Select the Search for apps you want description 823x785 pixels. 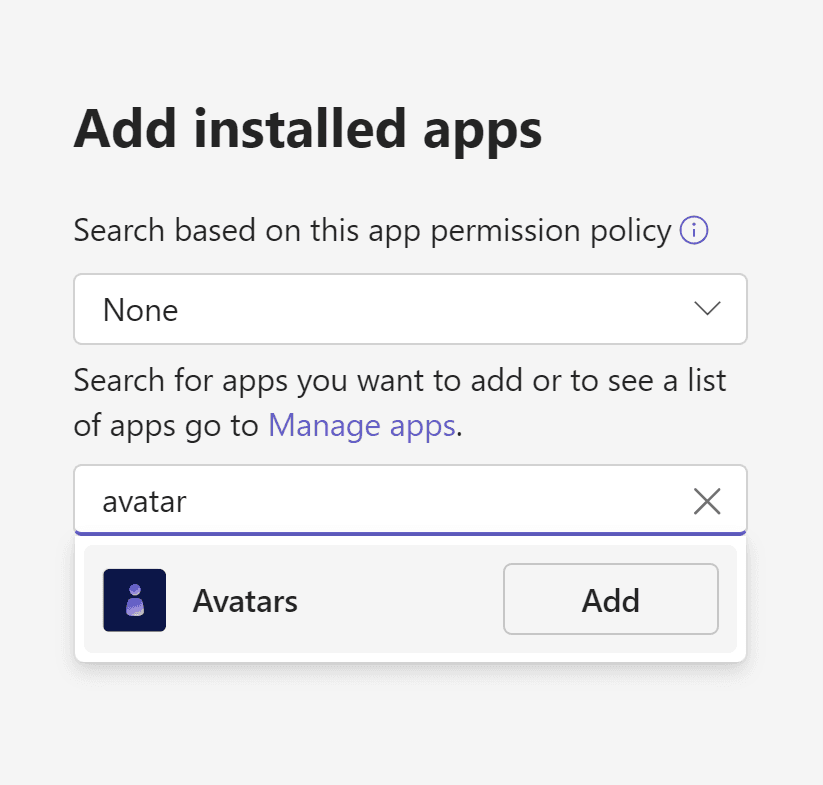[399, 402]
